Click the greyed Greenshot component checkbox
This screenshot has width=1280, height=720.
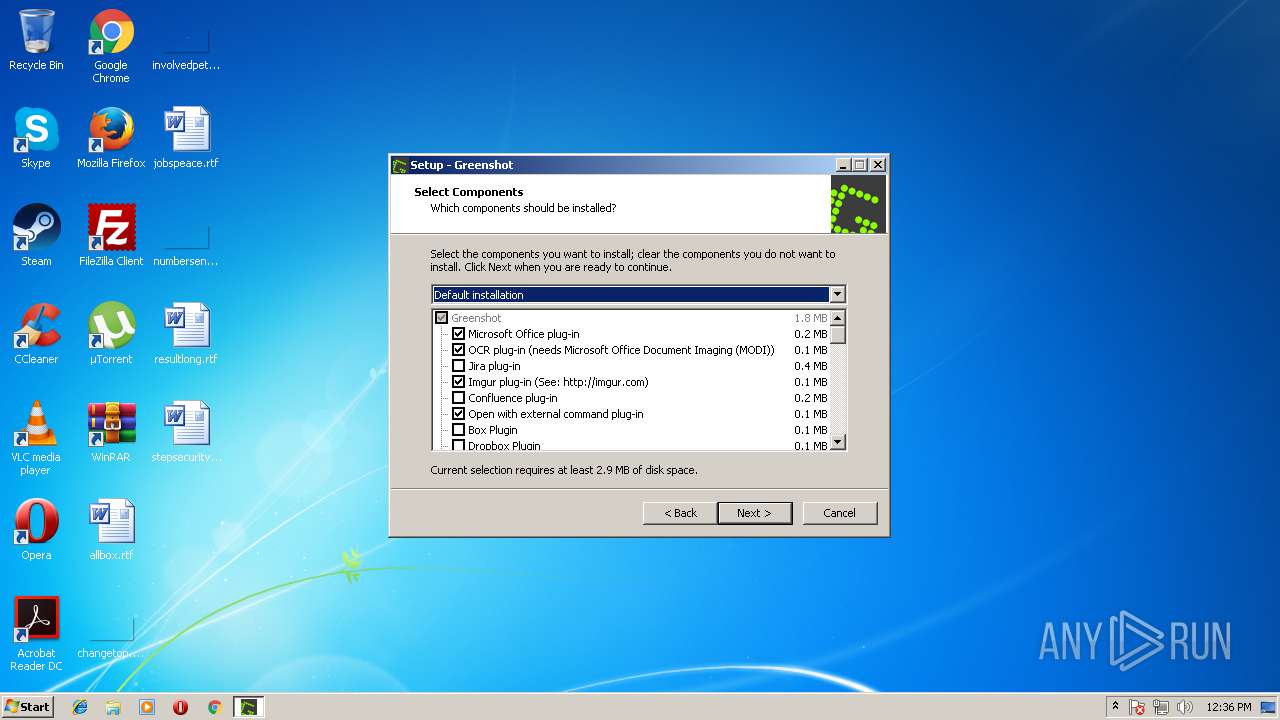pyautogui.click(x=441, y=318)
